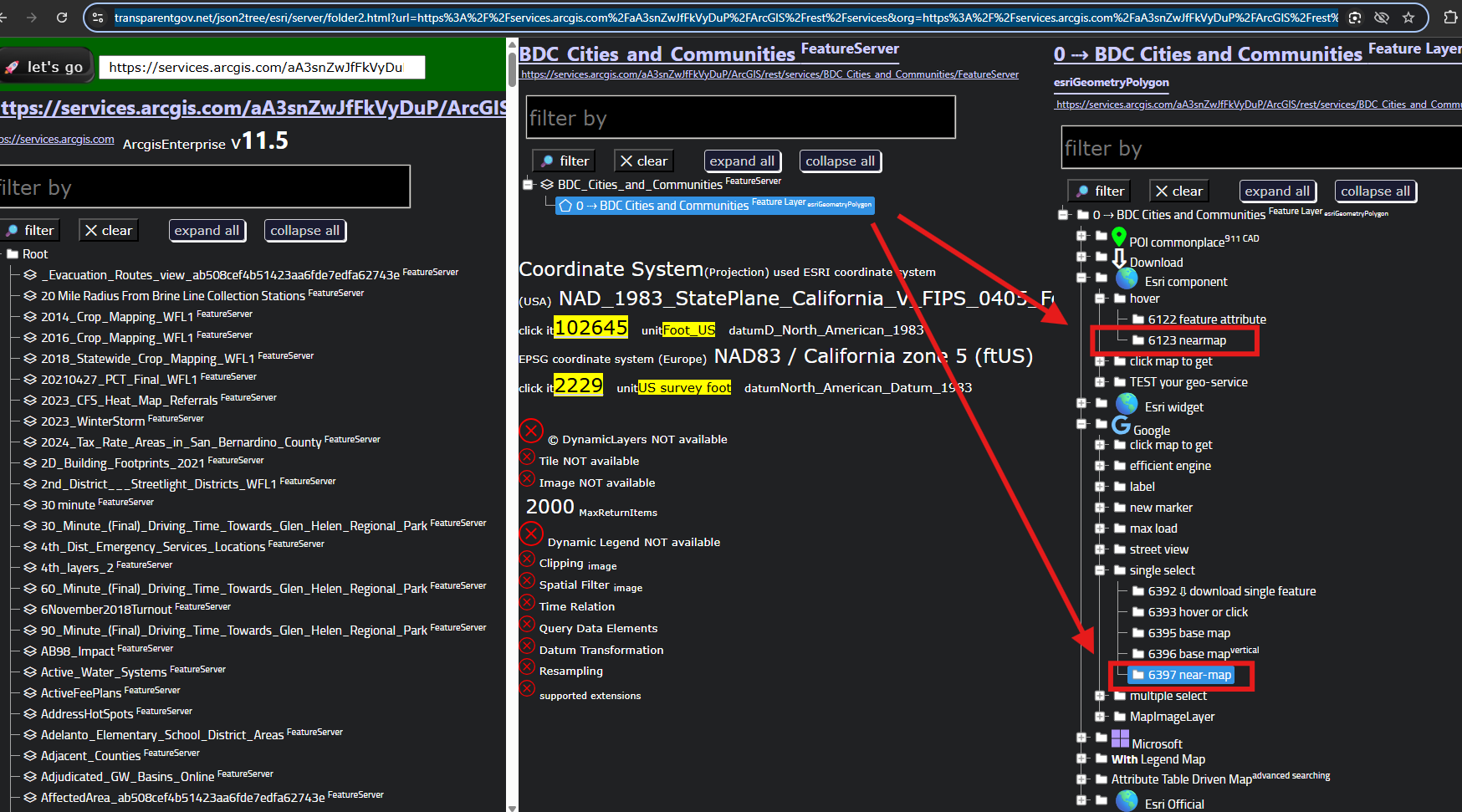Select the 6393 hover or click item
Image resolution: width=1462 pixels, height=812 pixels.
(x=1189, y=612)
